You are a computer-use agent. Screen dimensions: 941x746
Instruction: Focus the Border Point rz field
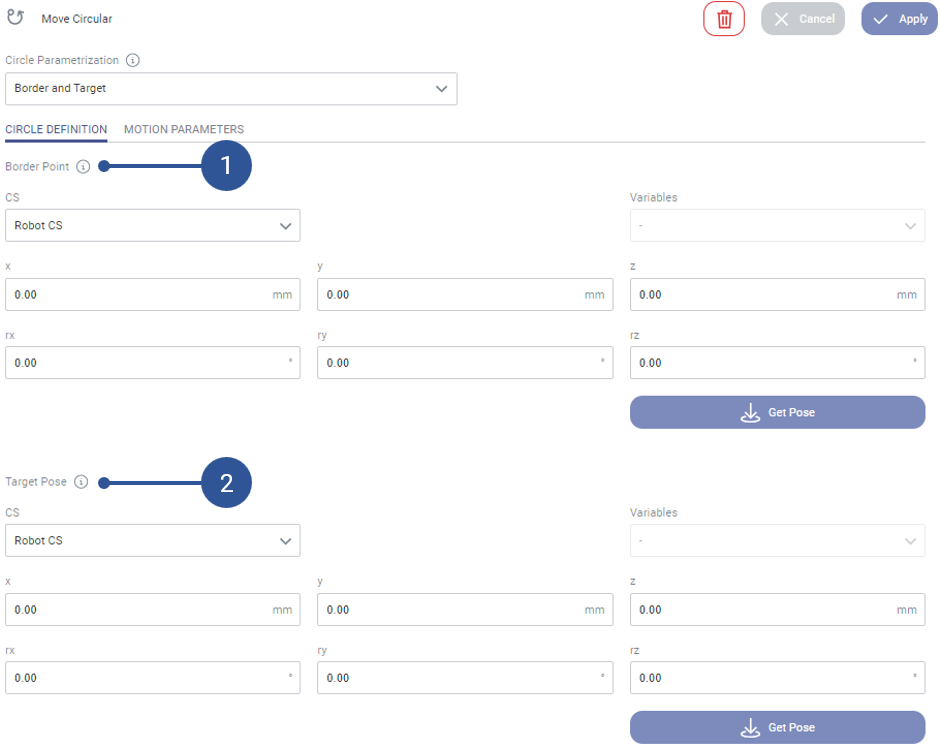tap(777, 362)
